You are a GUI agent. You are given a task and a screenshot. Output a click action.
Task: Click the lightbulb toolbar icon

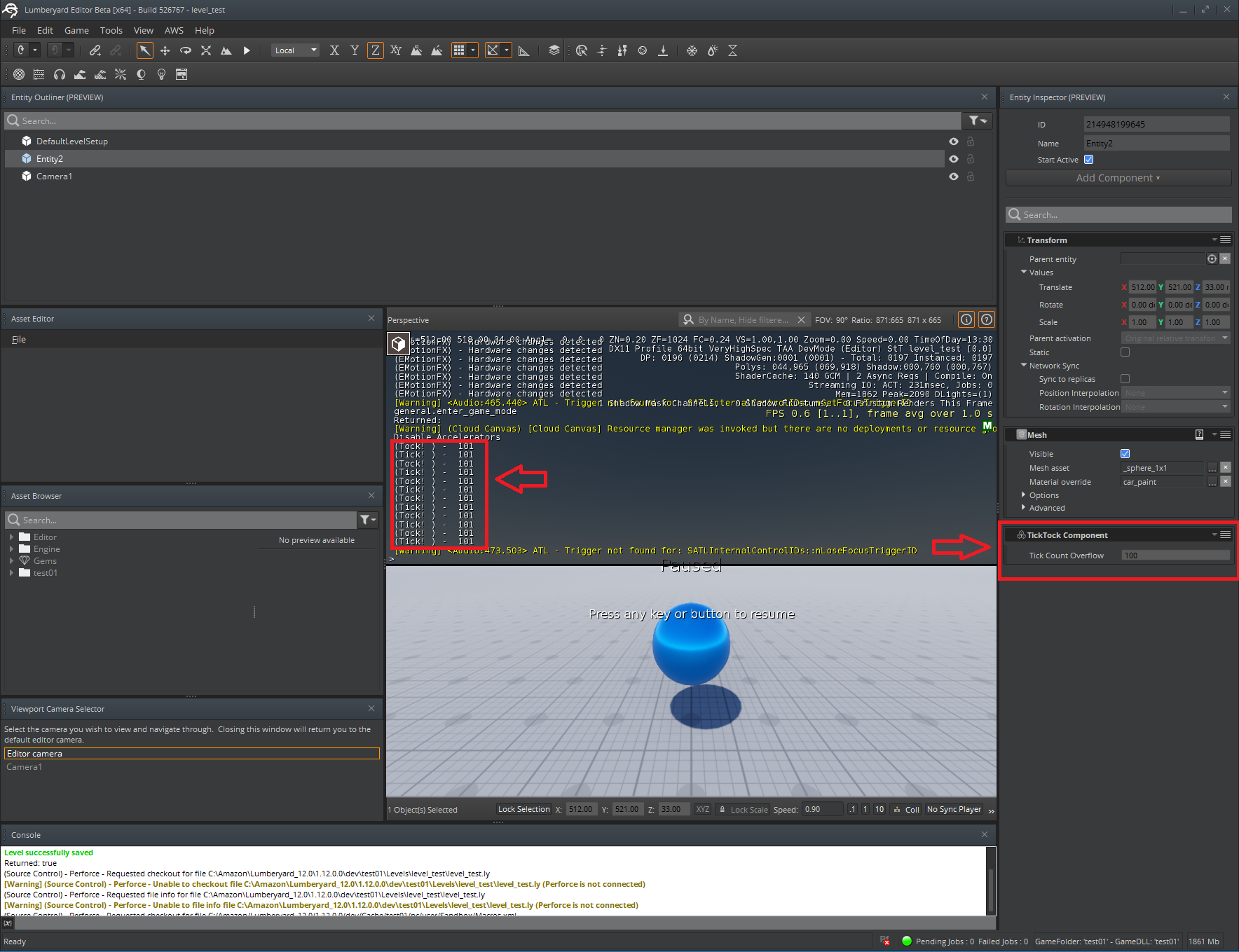[161, 74]
